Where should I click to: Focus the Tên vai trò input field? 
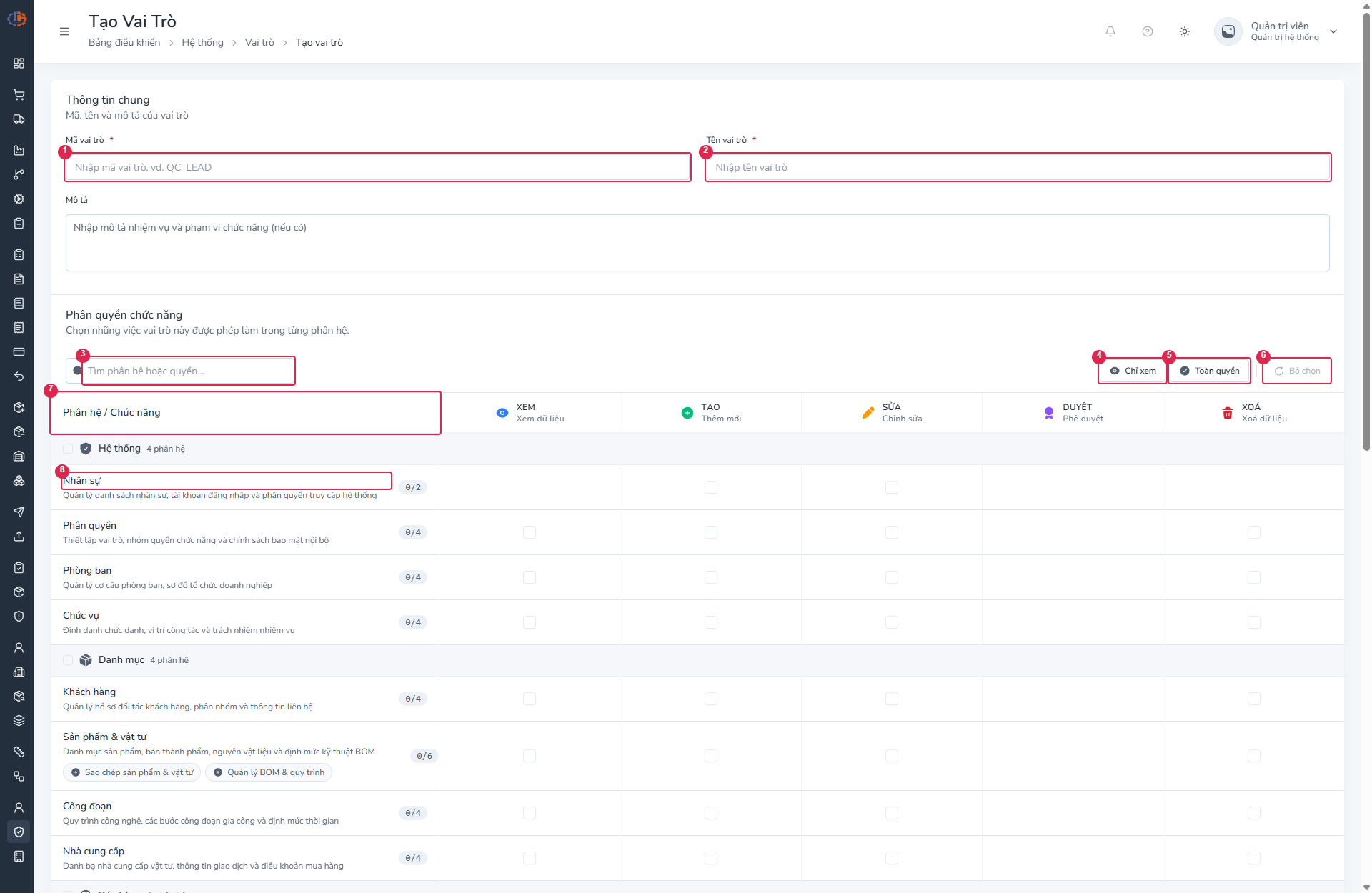pyautogui.click(x=1018, y=167)
